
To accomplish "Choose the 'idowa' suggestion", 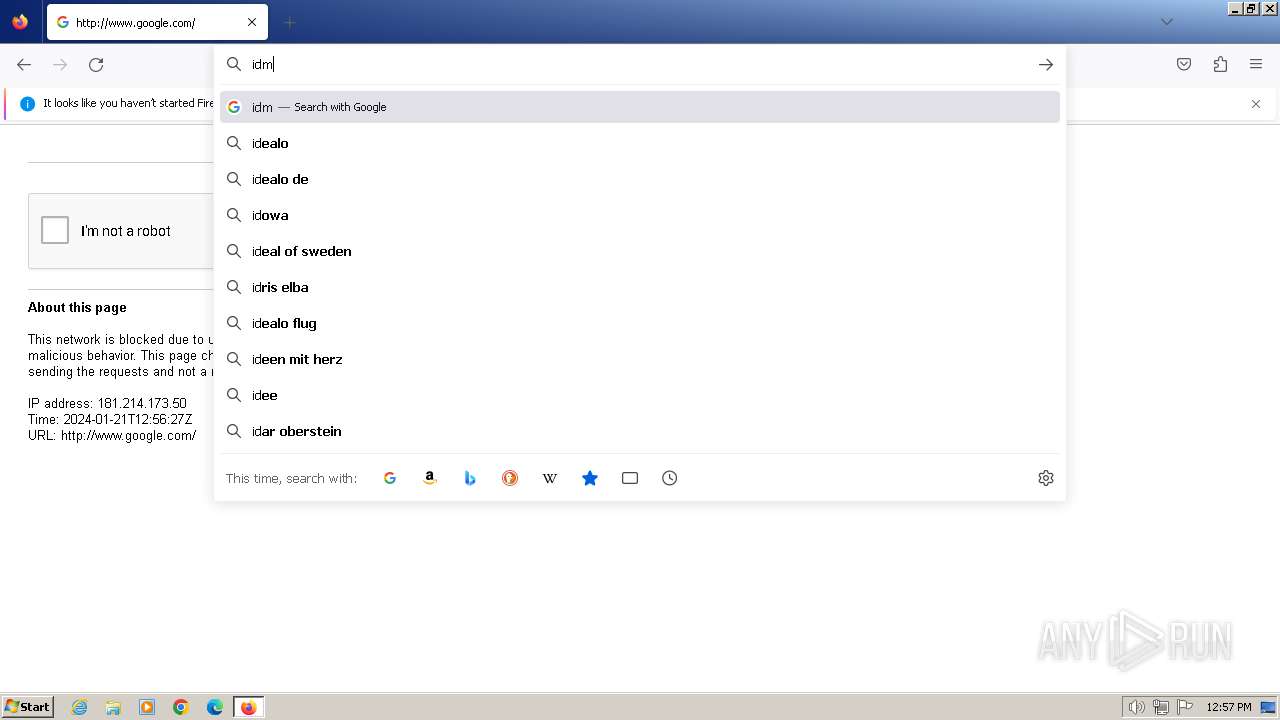I will pos(640,215).
